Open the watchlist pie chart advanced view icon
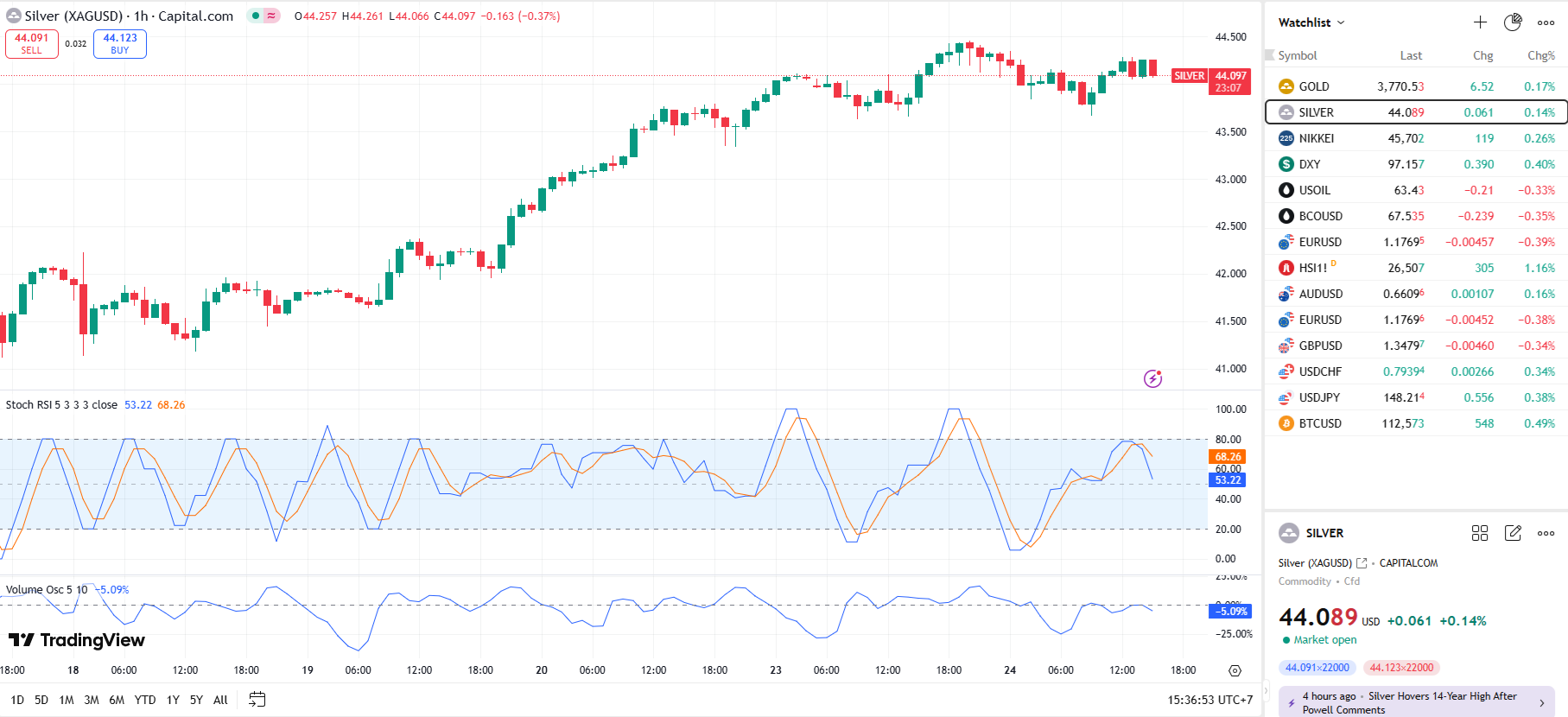This screenshot has width=1568, height=717. (x=1513, y=22)
